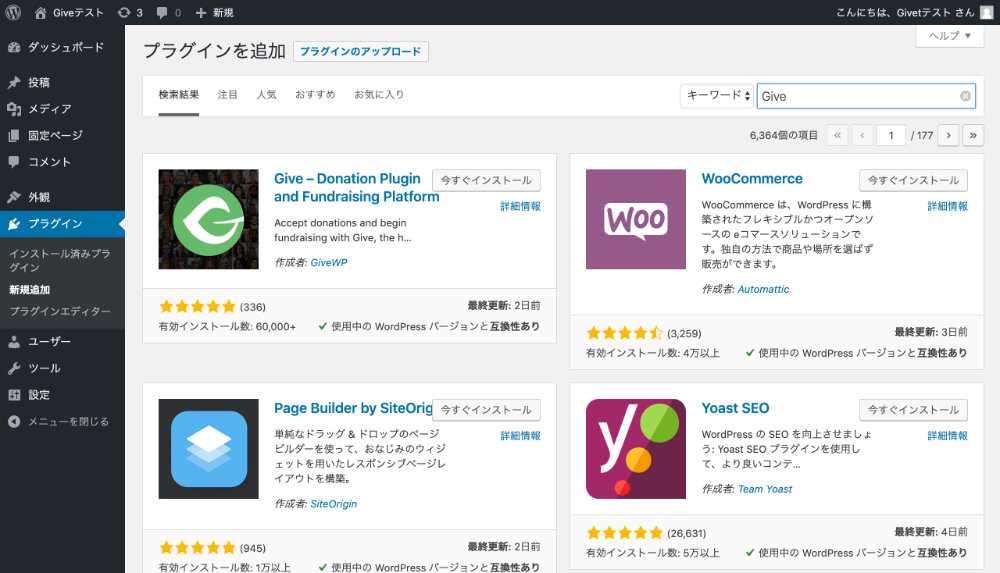Switch to the 注目 tab
The height and width of the screenshot is (573, 1000).
tap(228, 94)
